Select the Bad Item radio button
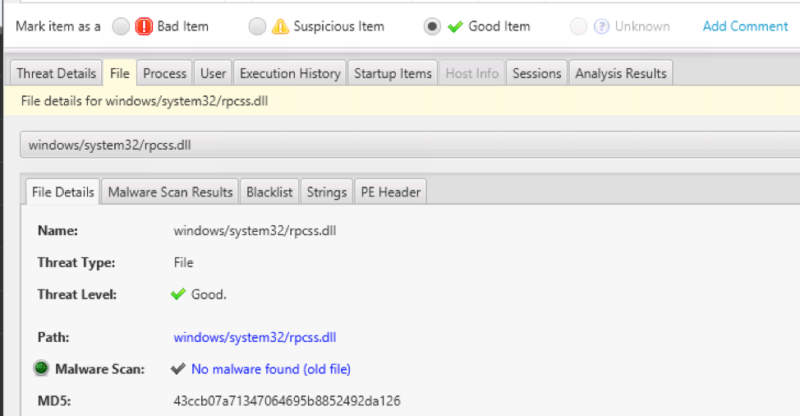Image resolution: width=800 pixels, height=416 pixels. (x=121, y=27)
